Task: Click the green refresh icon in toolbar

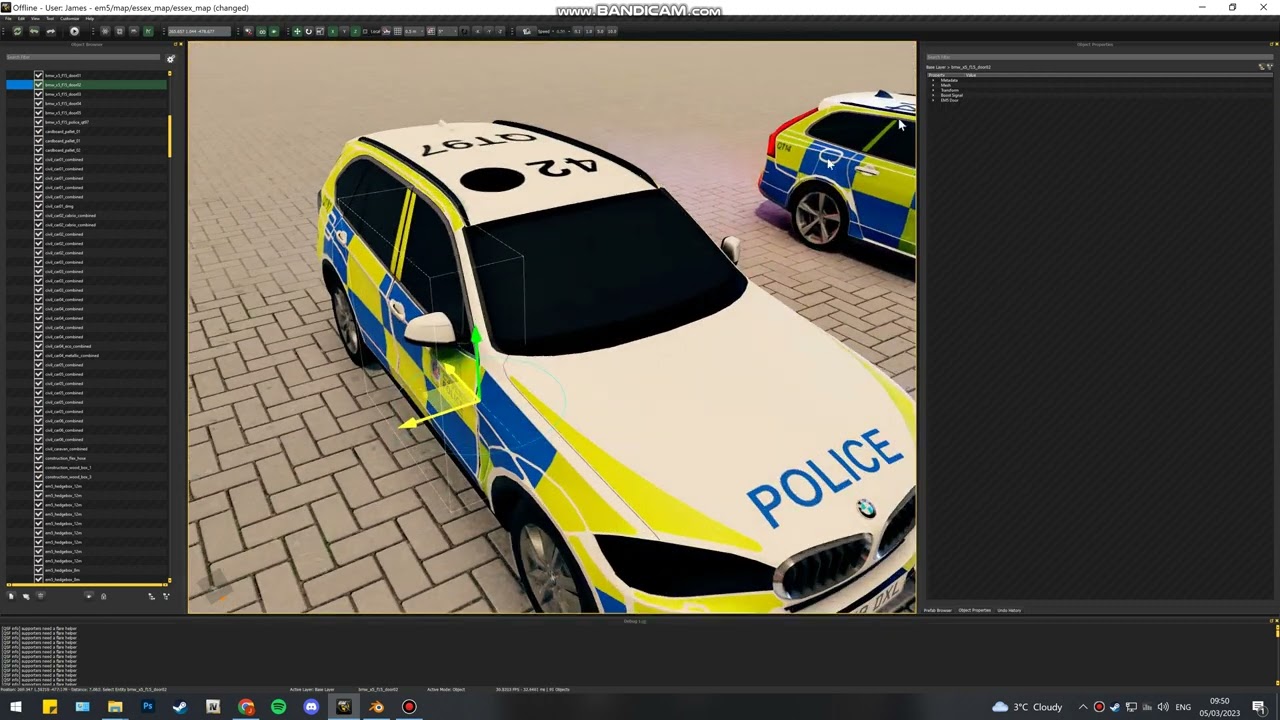Action: 17,31
